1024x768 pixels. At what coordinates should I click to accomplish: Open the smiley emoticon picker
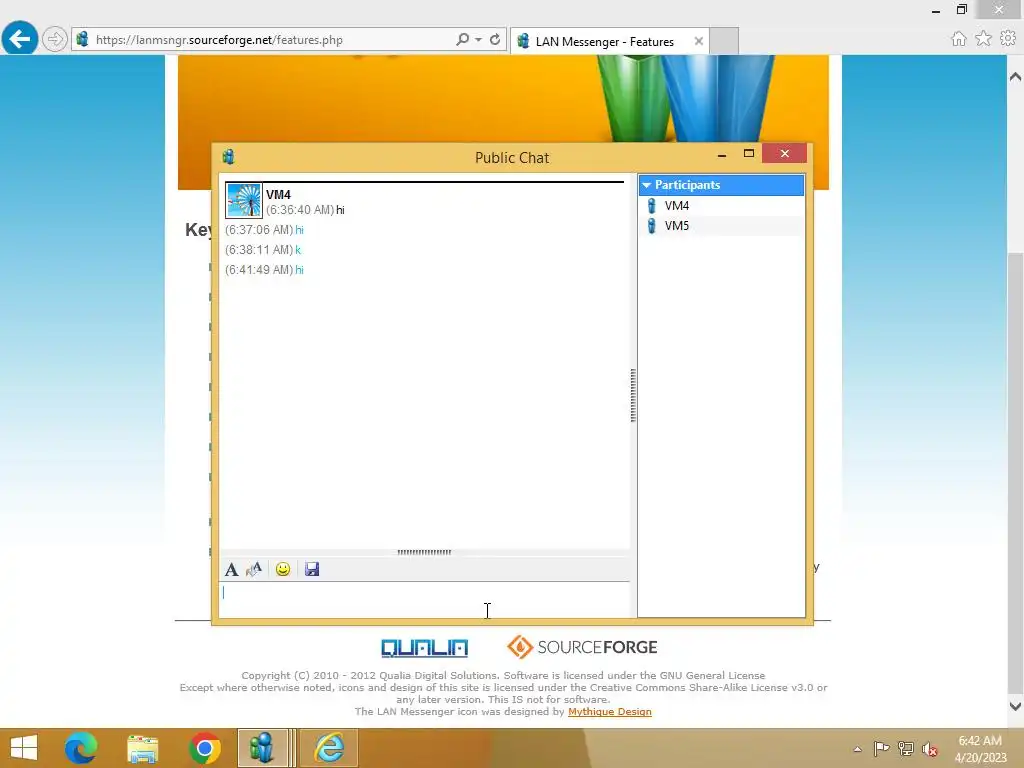click(283, 569)
